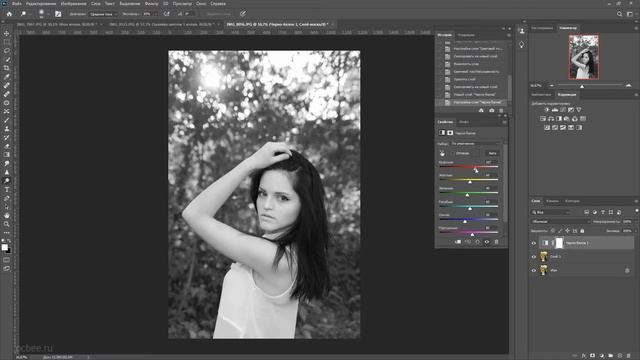The height and width of the screenshot is (360, 640).
Task: Add a Photo Filter adjustment
Action: 567,119
